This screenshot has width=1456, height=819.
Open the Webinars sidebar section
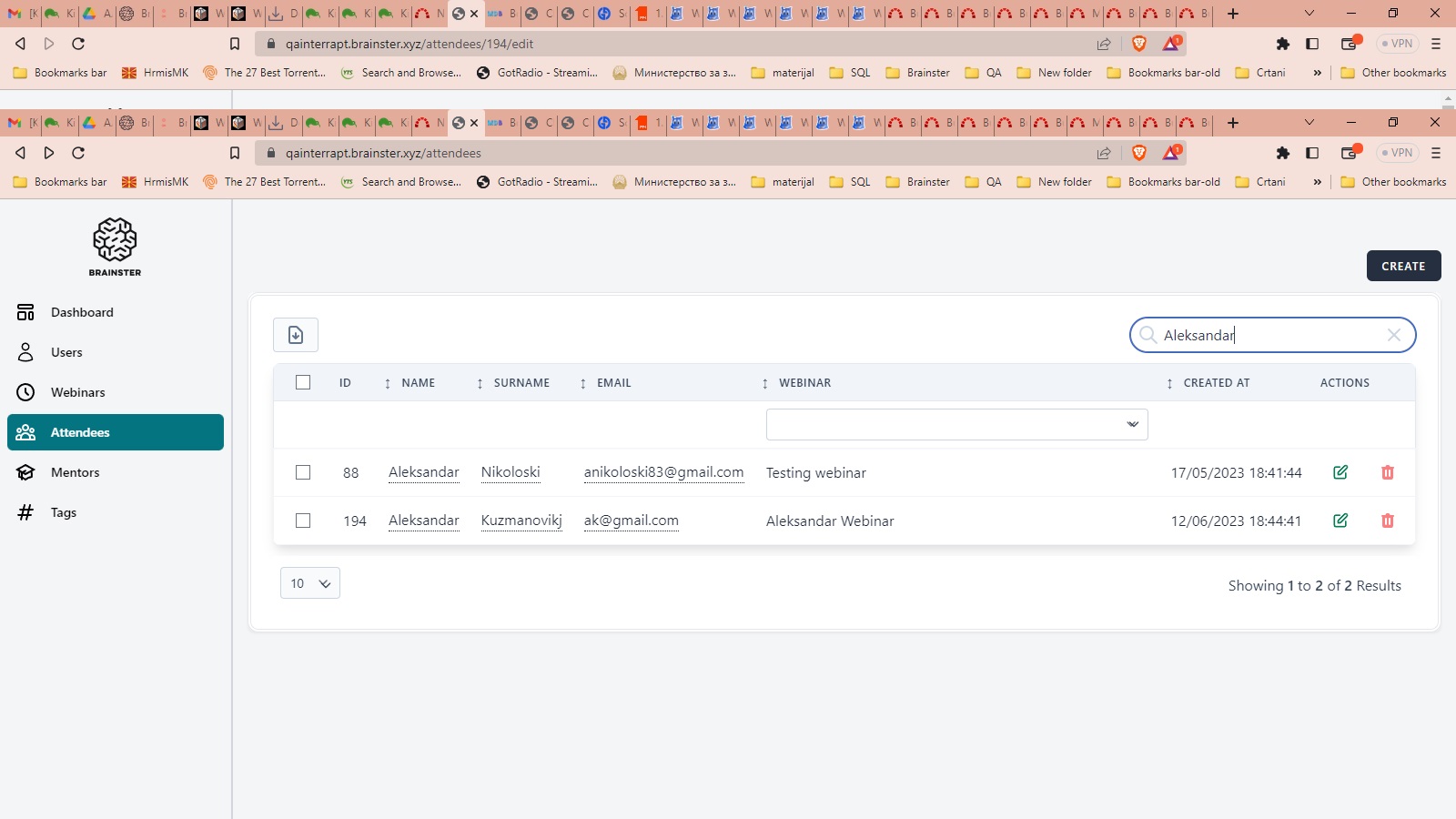(77, 392)
